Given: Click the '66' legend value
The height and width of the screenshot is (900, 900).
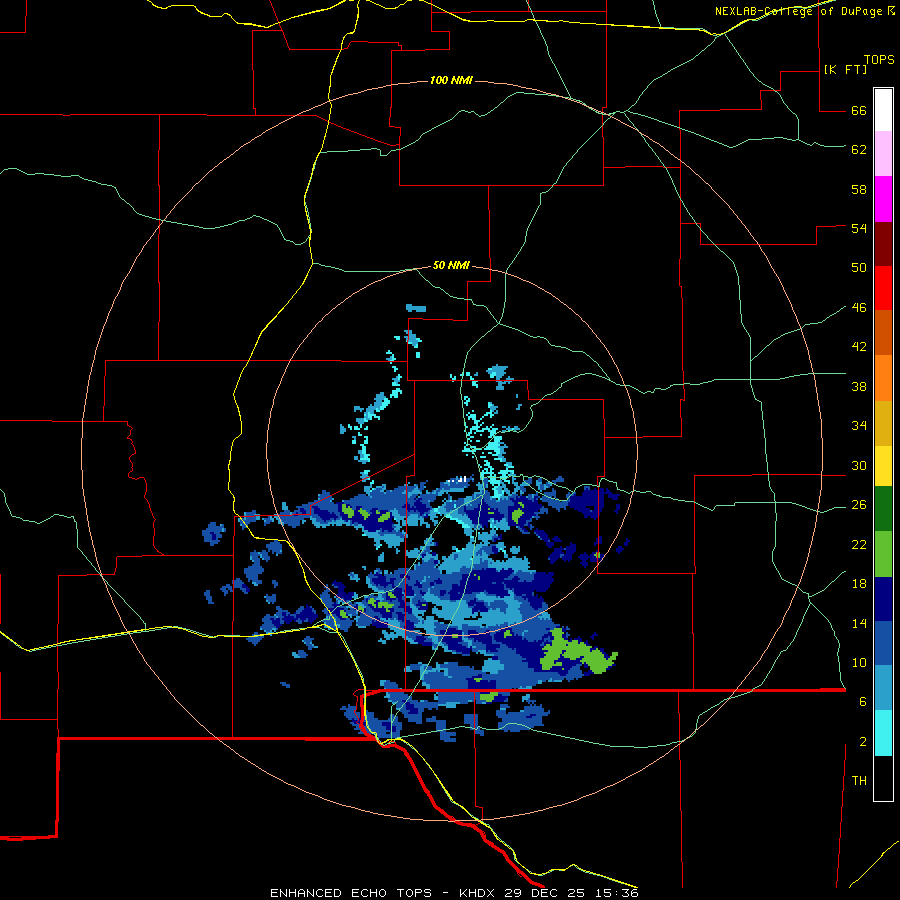Looking at the screenshot, I should (x=859, y=111).
